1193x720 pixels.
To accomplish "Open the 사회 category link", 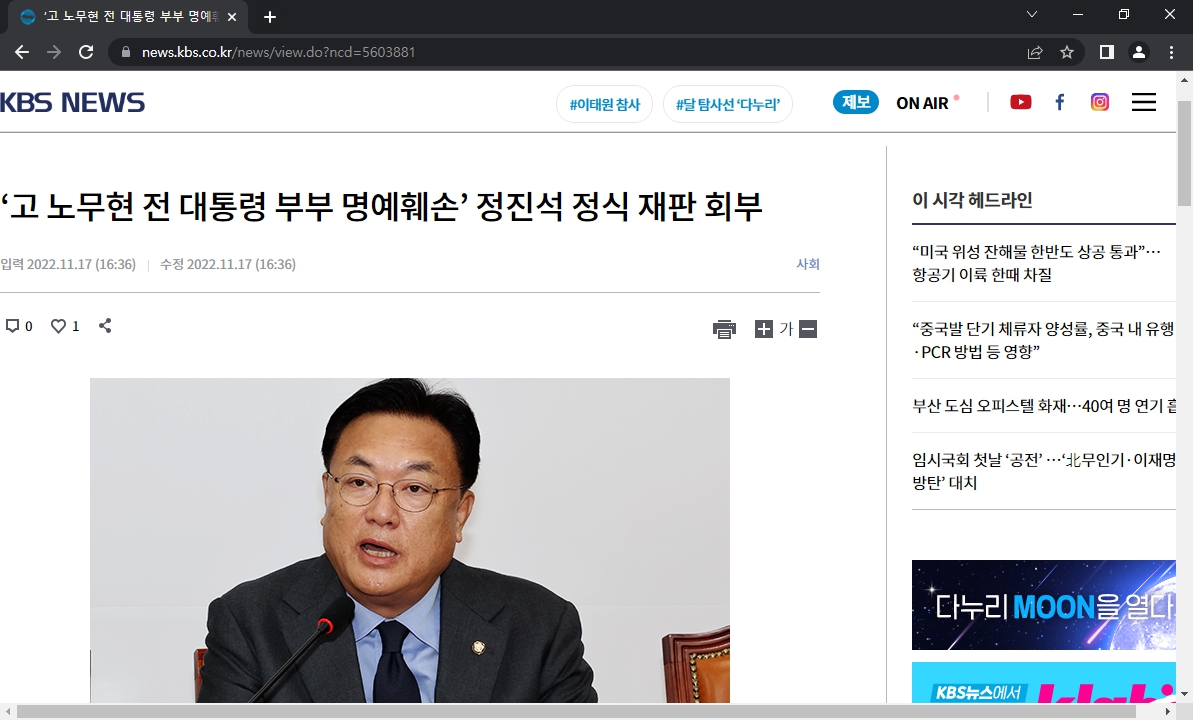I will (x=807, y=264).
